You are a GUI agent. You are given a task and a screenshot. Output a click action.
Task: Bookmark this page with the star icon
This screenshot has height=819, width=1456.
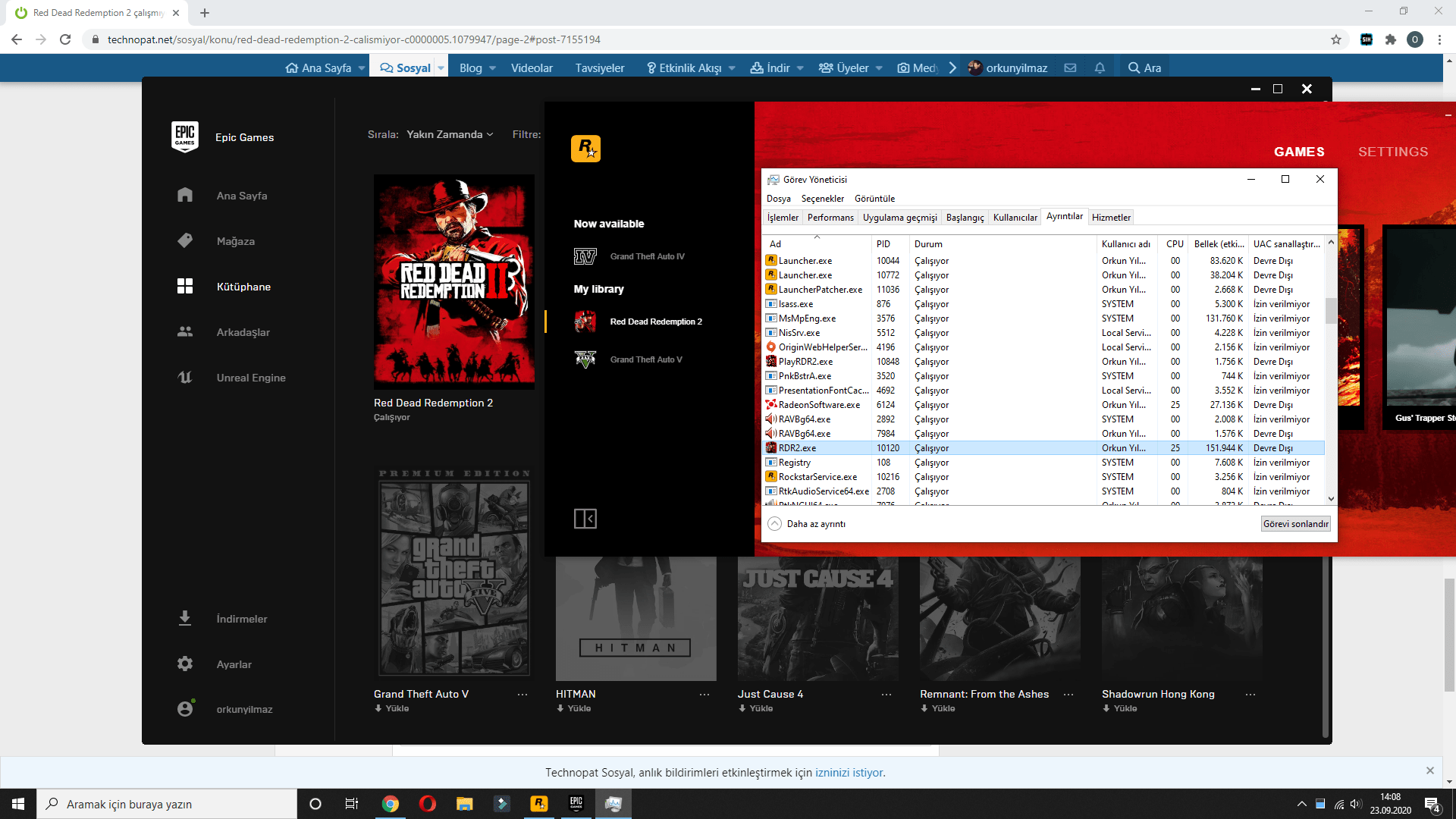[1336, 39]
